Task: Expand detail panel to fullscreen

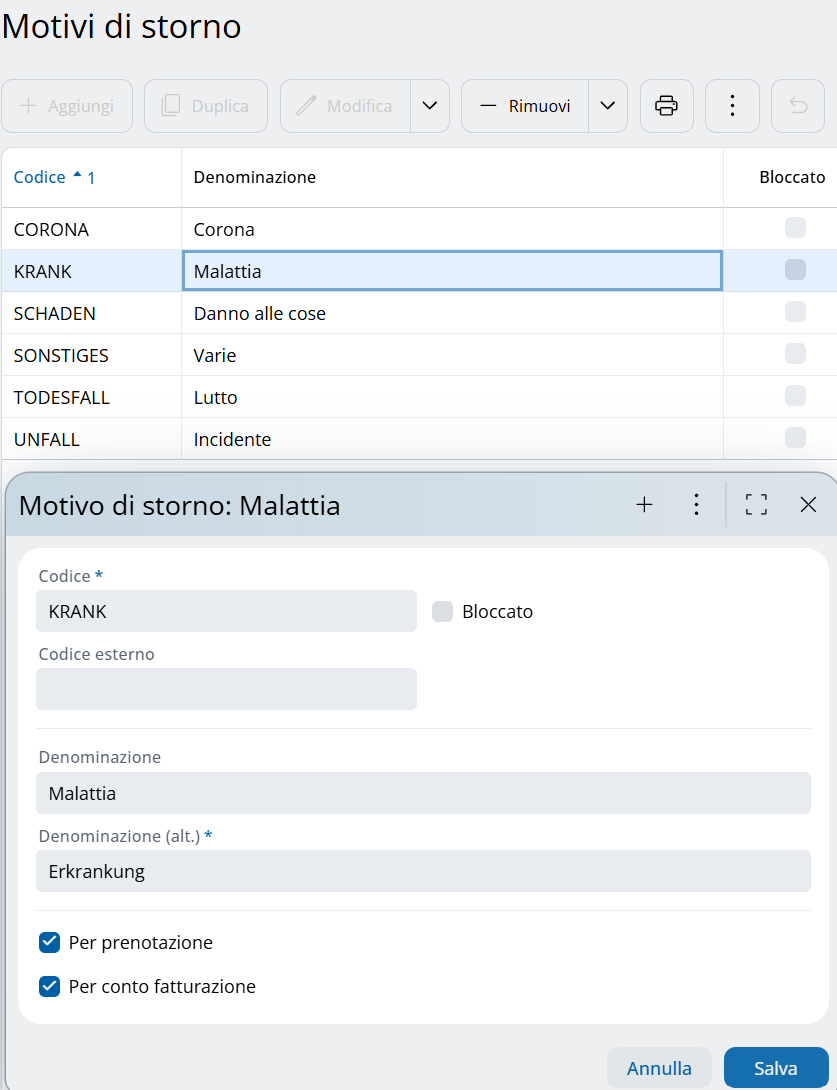Action: (x=756, y=505)
